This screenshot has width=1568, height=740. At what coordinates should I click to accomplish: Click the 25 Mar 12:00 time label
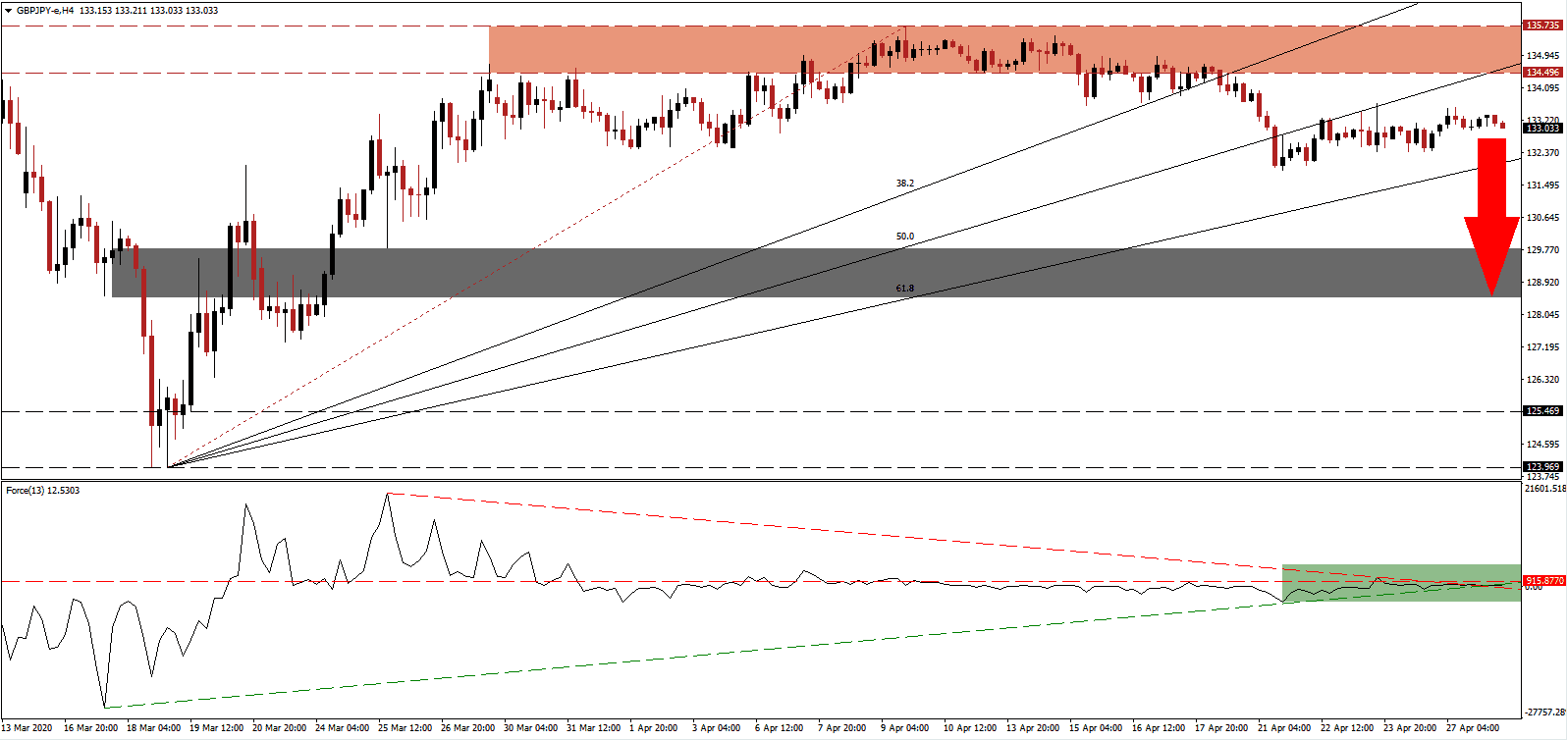[x=405, y=728]
